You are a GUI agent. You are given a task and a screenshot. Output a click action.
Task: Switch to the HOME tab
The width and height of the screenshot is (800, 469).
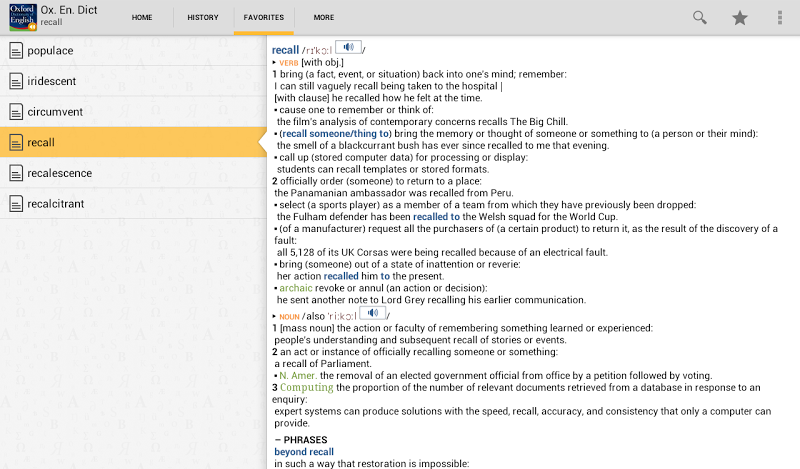pos(142,17)
